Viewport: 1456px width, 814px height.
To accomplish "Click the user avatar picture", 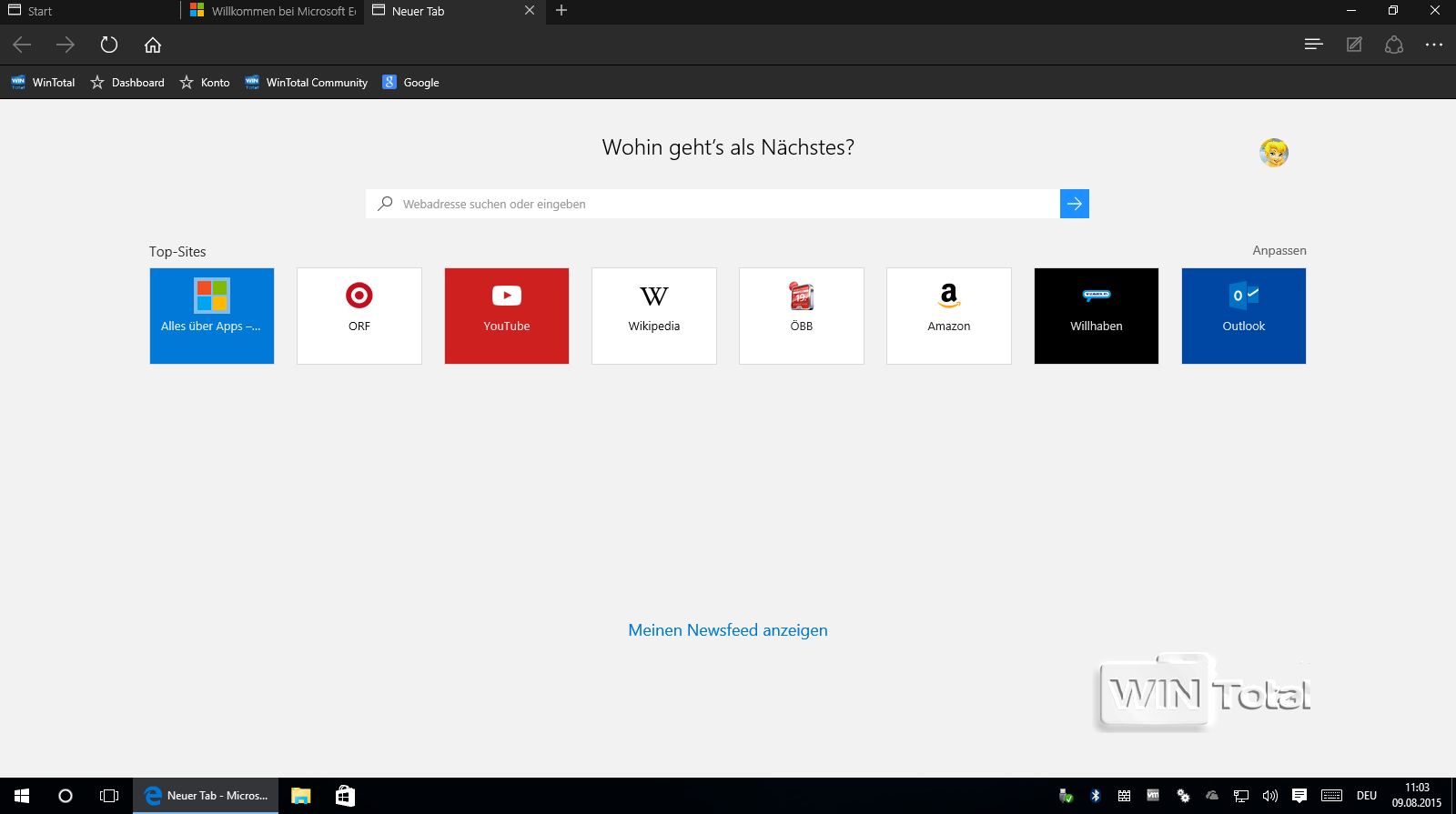I will point(1274,153).
